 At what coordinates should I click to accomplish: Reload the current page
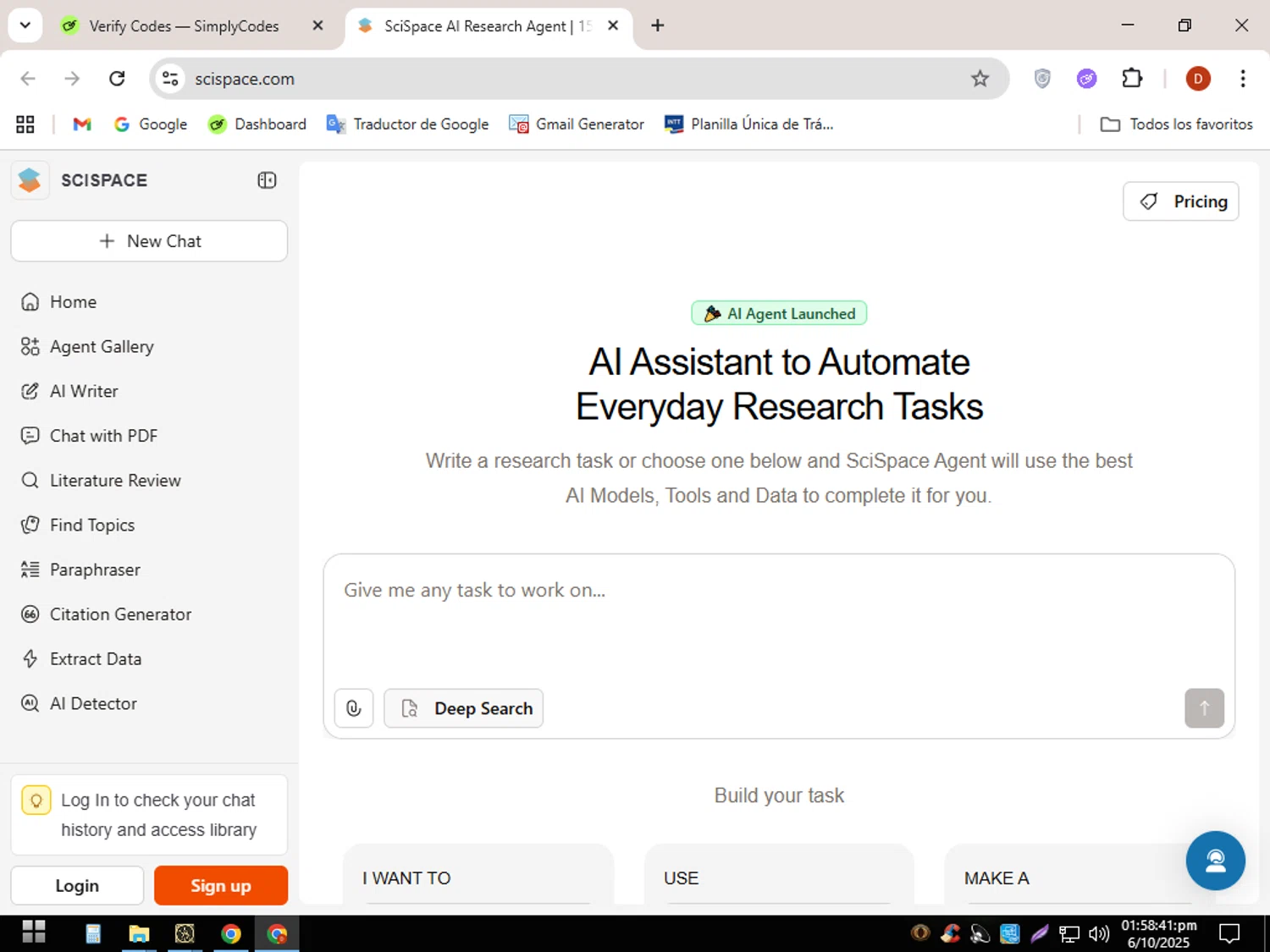pos(117,79)
